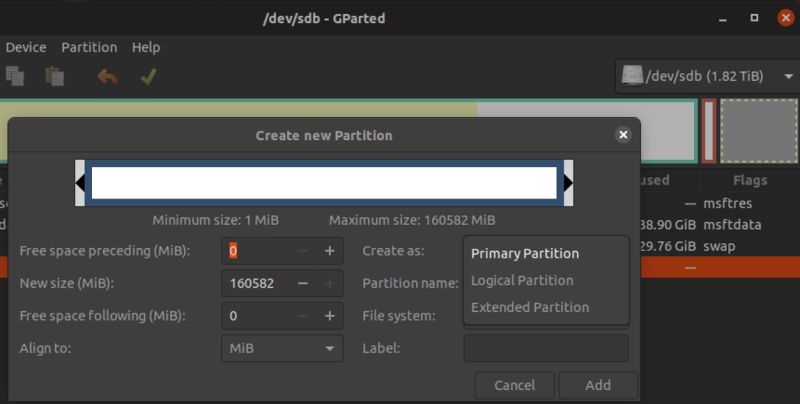Focus the Free space following field

tap(256, 316)
